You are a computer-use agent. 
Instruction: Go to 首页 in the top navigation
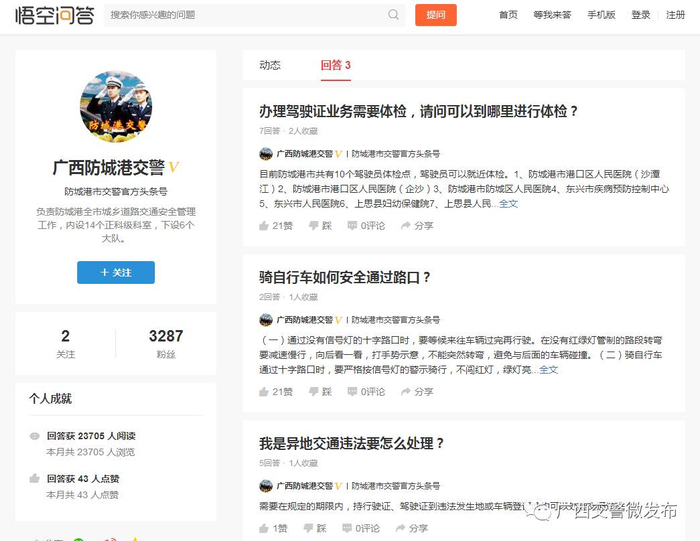pos(508,15)
